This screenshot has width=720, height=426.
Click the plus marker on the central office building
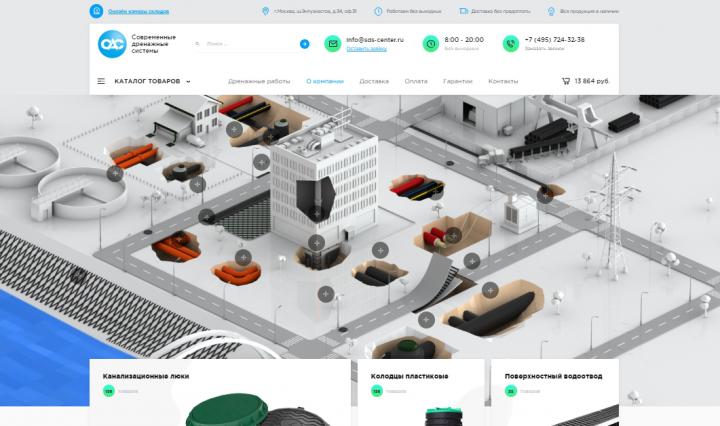(x=316, y=213)
